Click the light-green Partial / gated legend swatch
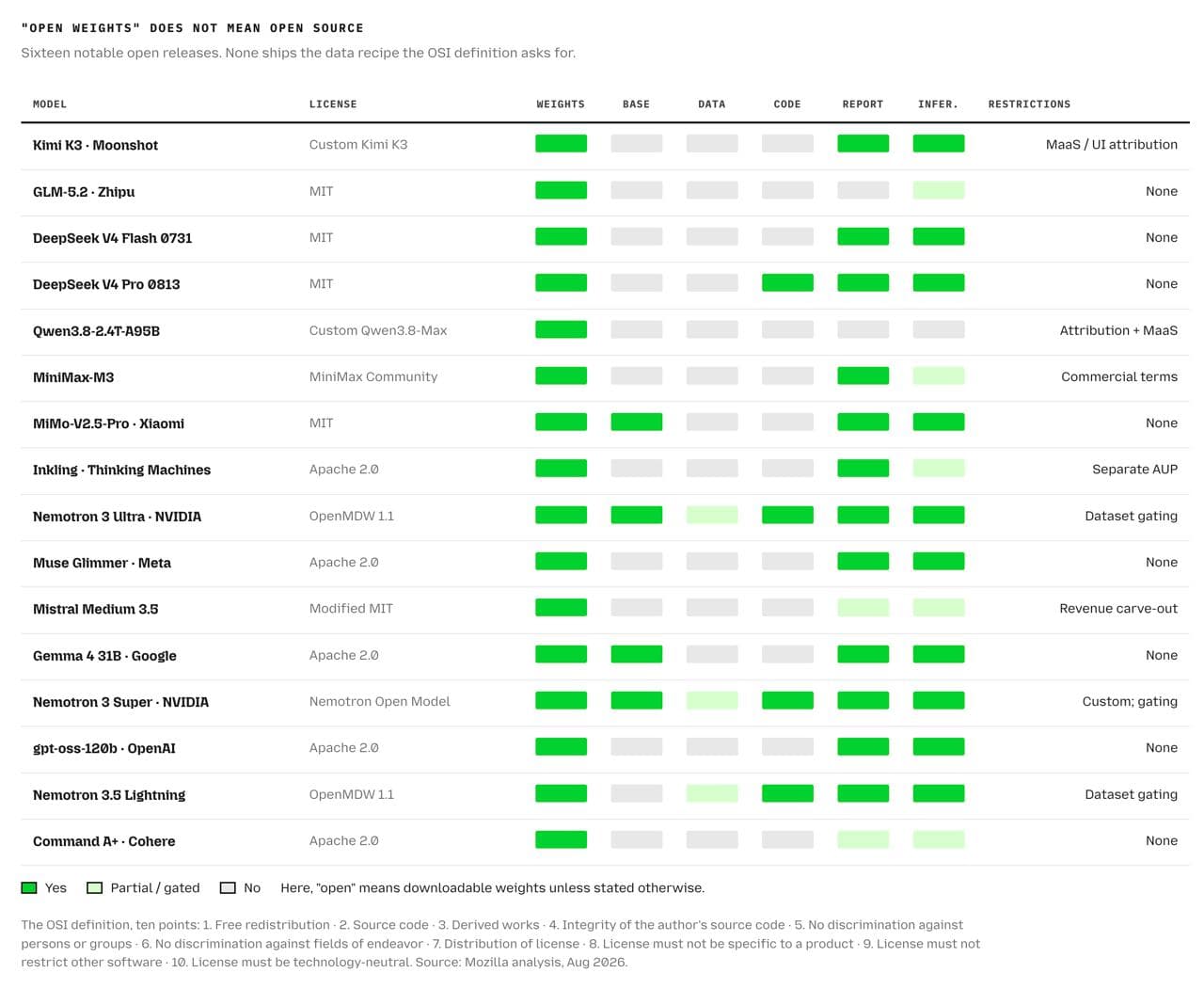 [x=95, y=887]
